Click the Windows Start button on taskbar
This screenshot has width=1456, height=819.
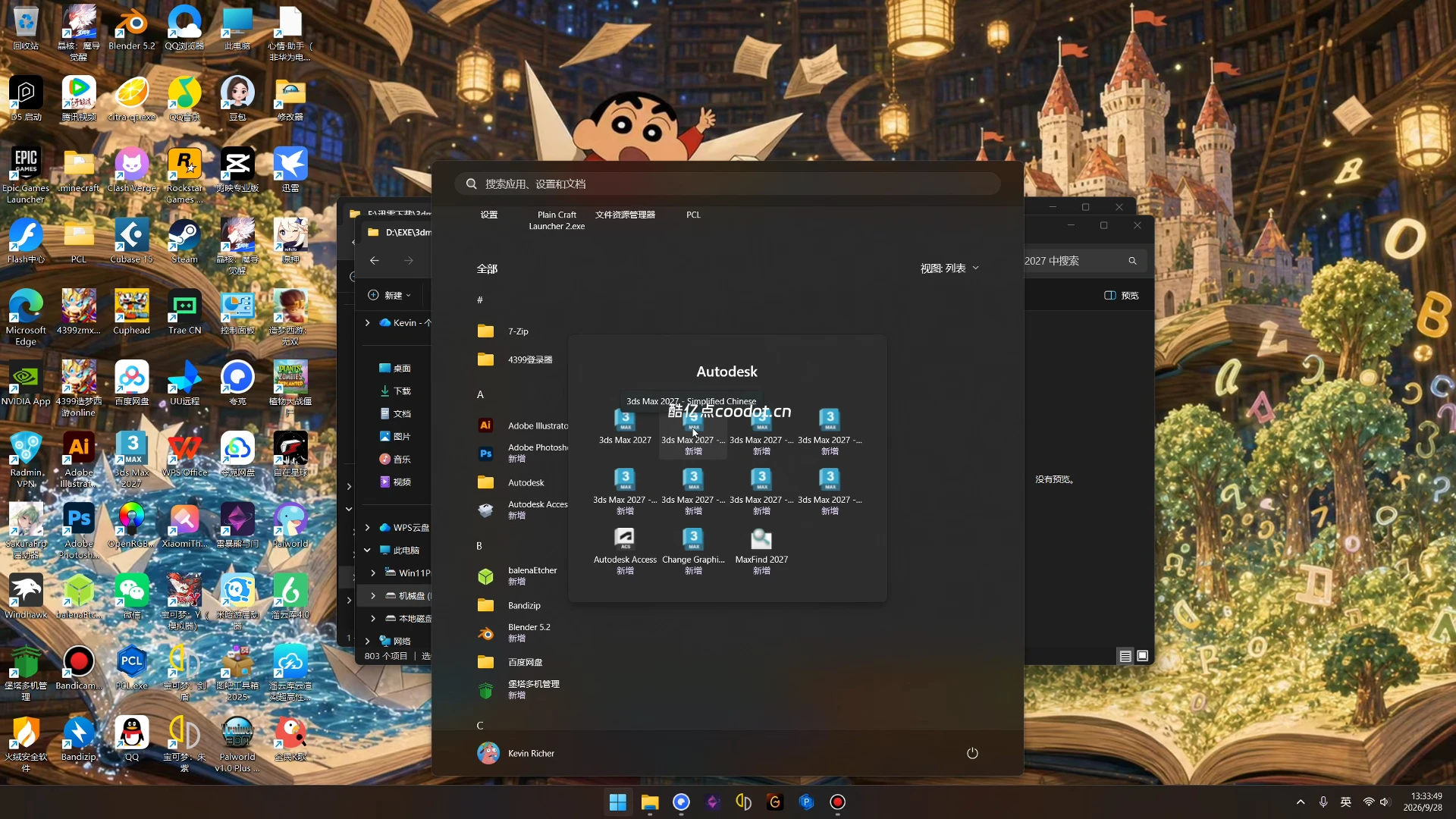pyautogui.click(x=618, y=802)
